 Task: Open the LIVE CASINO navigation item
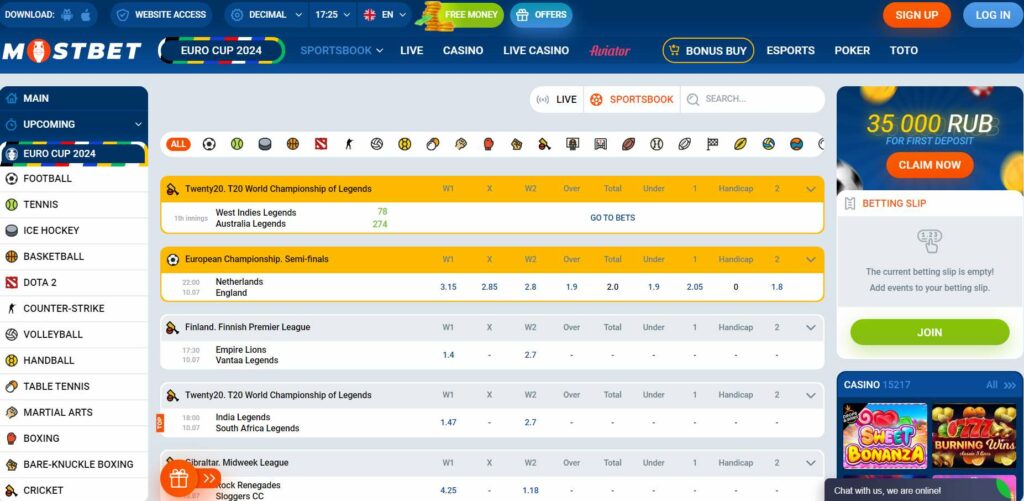536,50
